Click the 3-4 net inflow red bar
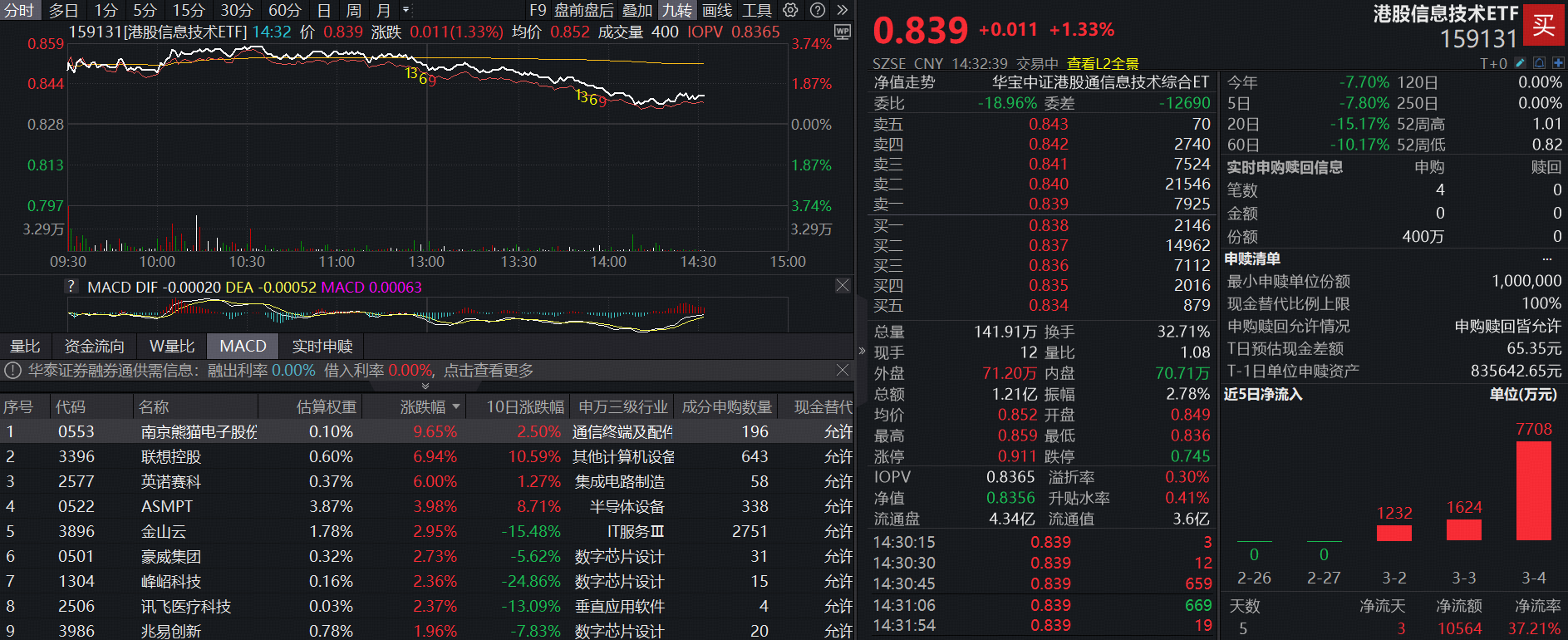Screen dimensions: 1568x640 point(1533,490)
